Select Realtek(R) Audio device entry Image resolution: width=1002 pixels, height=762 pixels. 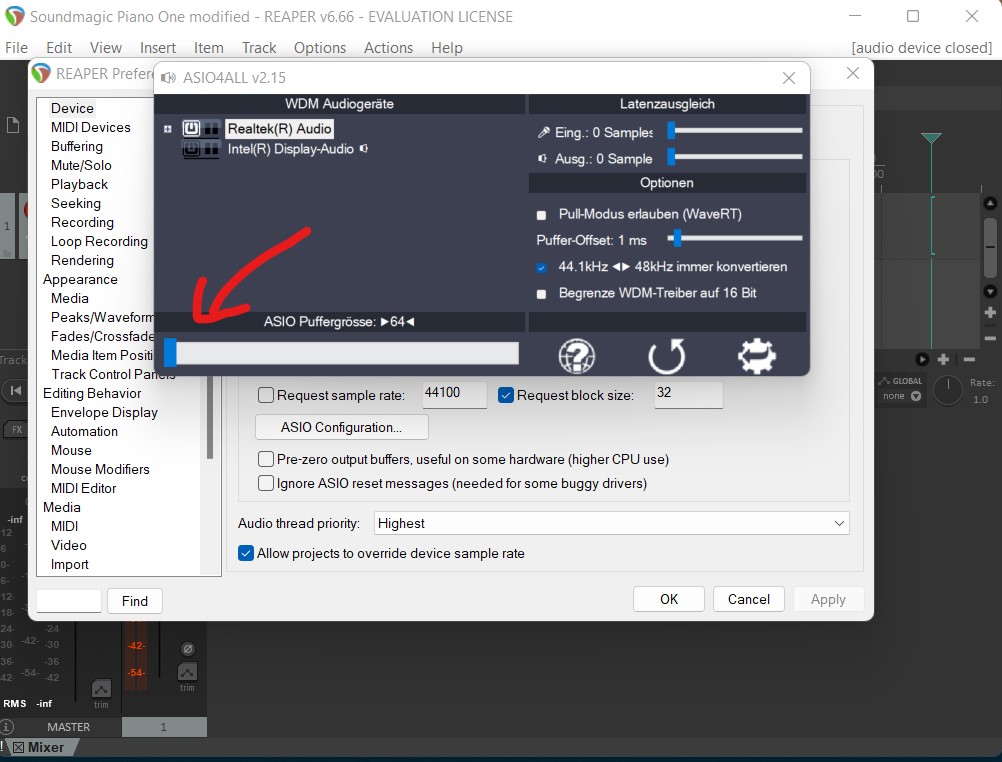[x=279, y=129]
